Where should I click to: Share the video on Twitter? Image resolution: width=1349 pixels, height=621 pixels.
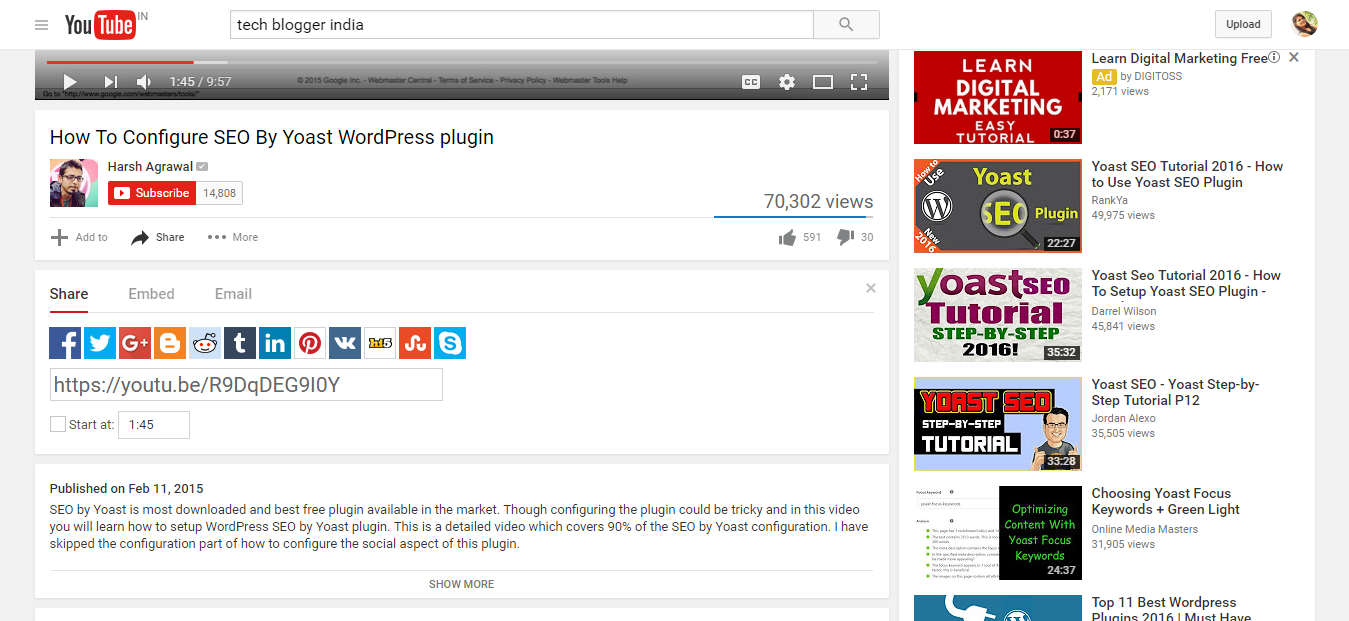point(100,343)
